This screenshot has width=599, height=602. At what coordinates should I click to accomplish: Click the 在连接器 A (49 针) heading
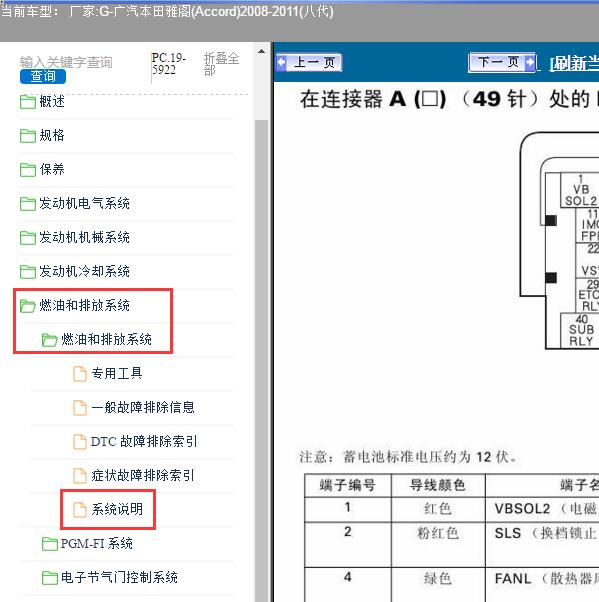pyautogui.click(x=449, y=99)
